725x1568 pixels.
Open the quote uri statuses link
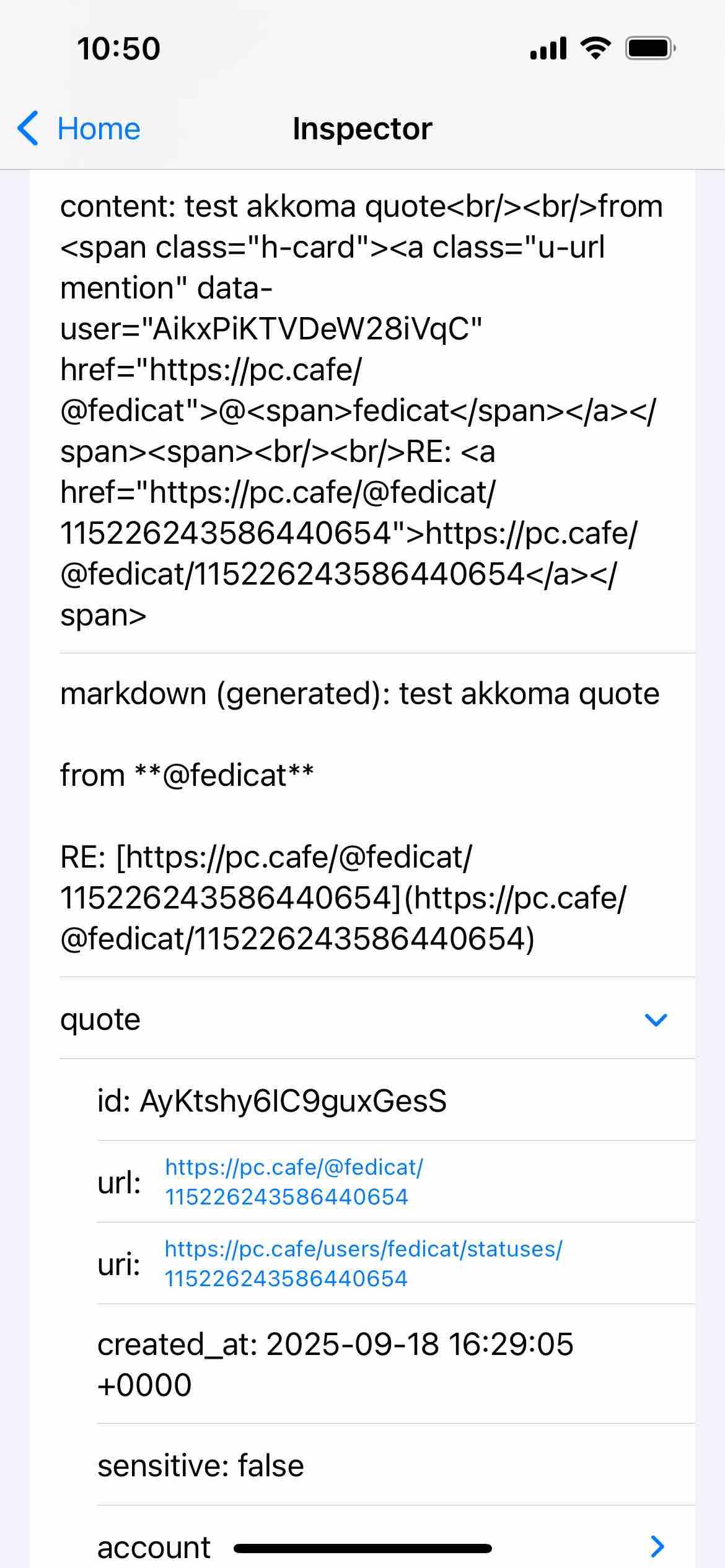tap(363, 1263)
